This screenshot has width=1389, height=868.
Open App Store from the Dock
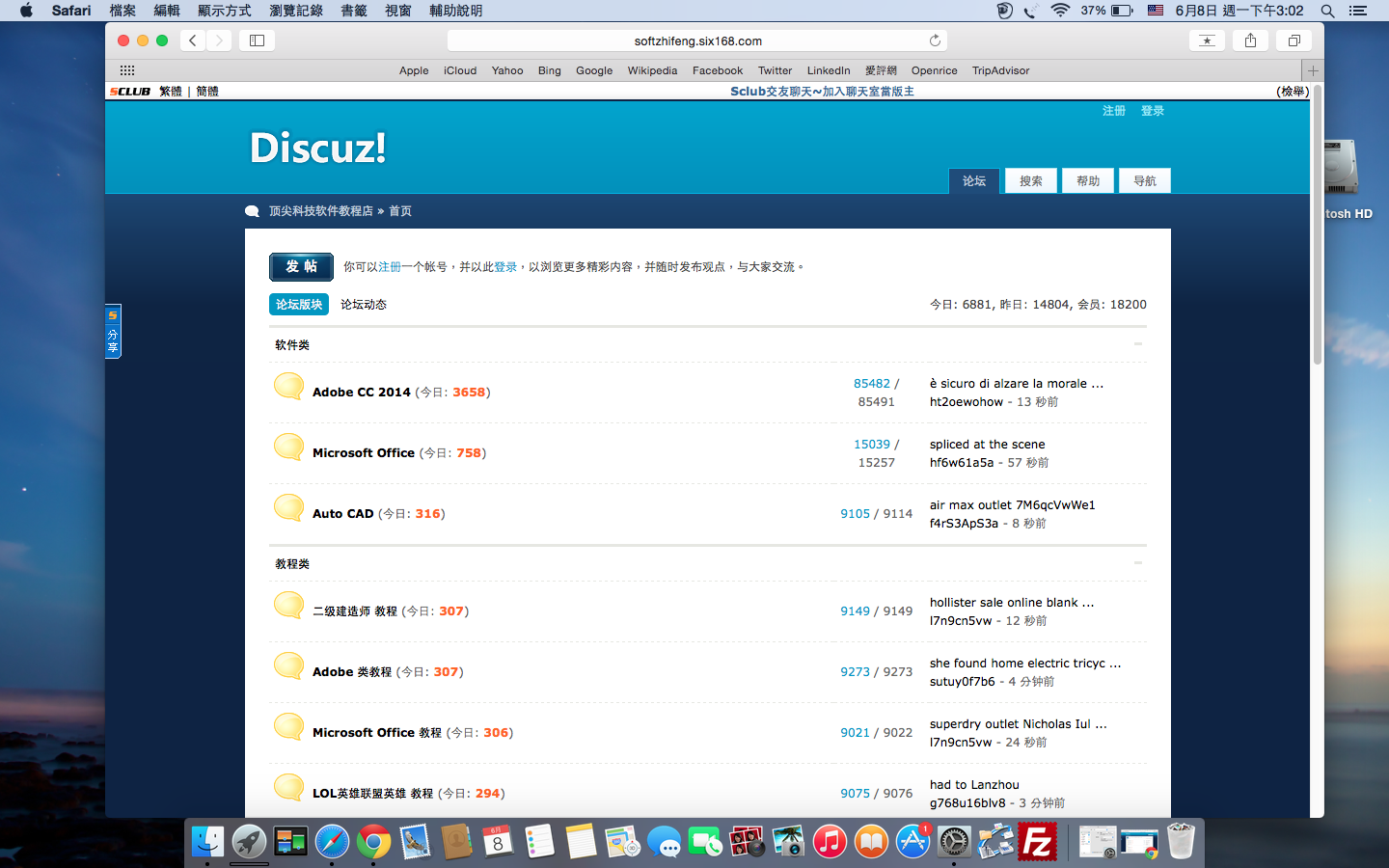[912, 842]
